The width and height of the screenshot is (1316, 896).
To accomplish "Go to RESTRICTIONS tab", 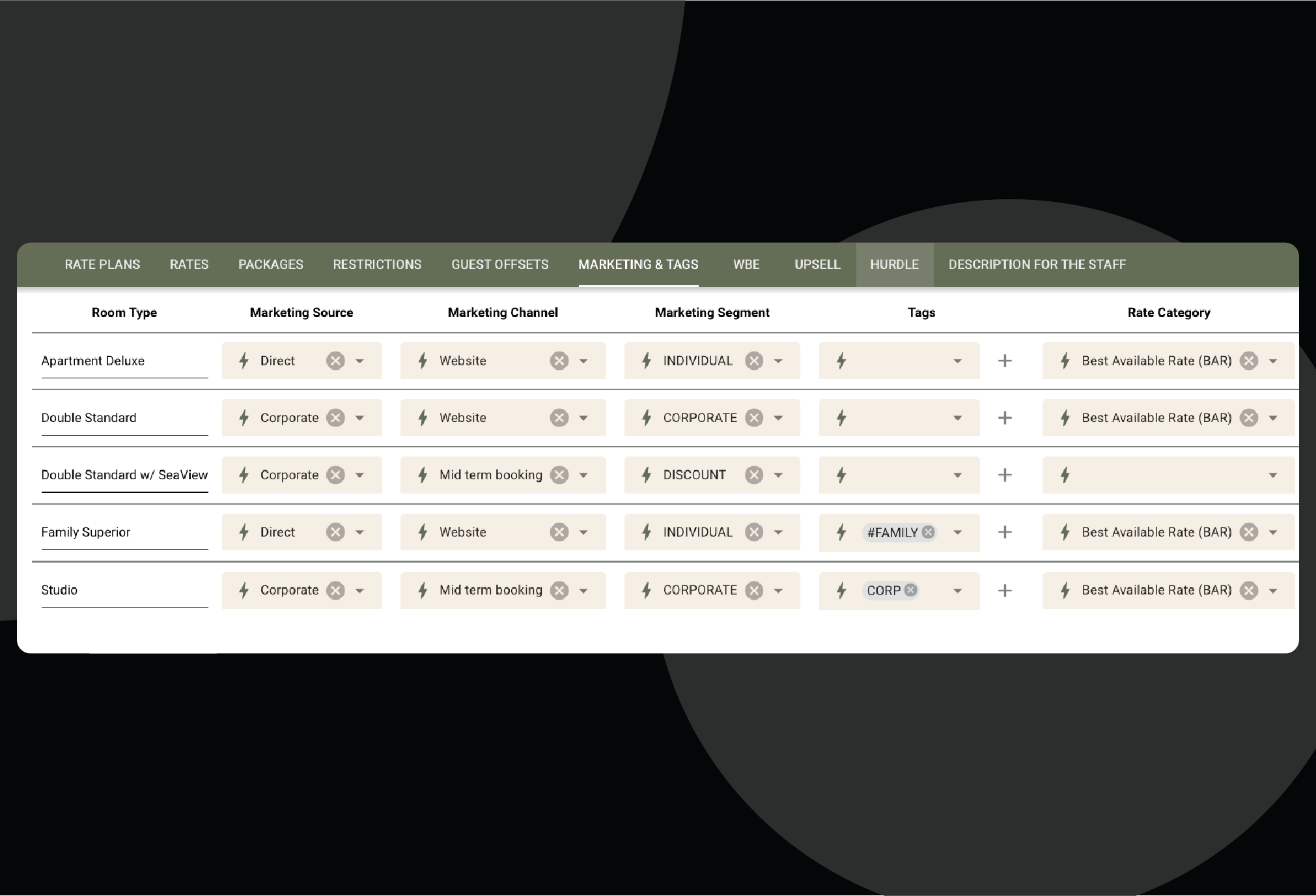I will coord(377,264).
